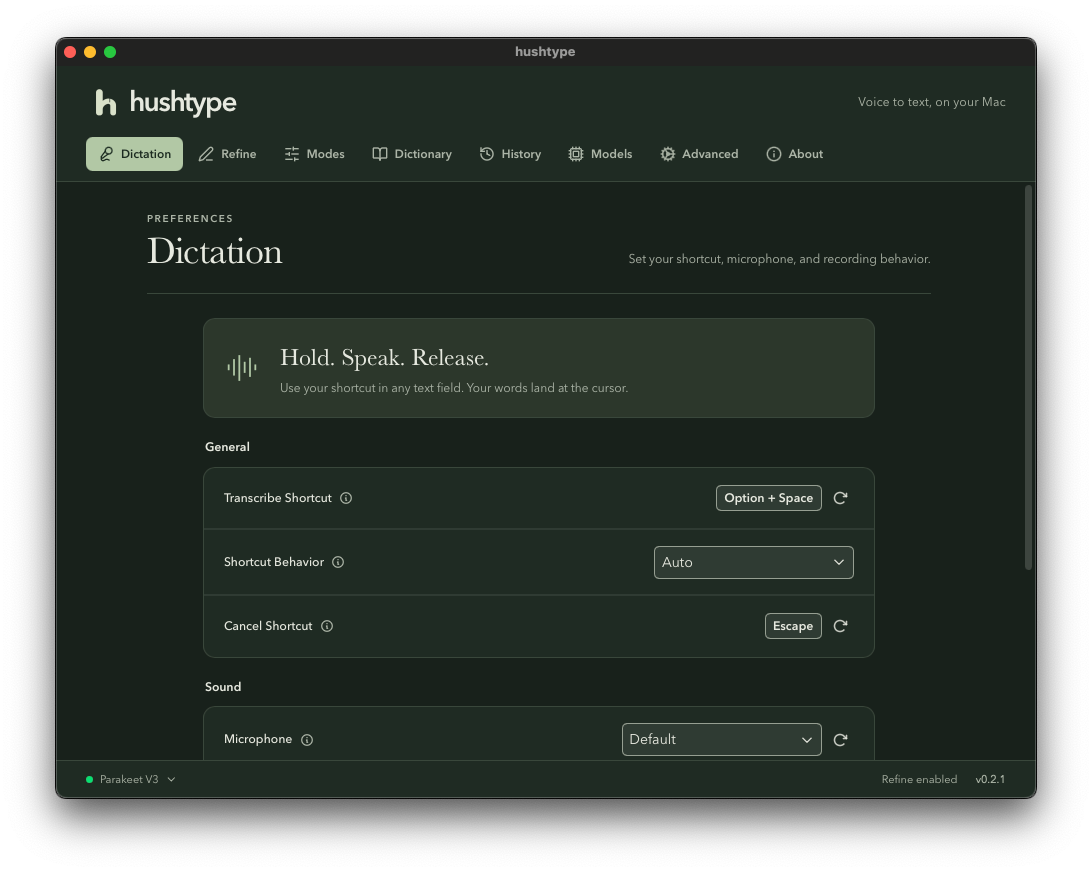The height and width of the screenshot is (872, 1092).
Task: Change the Escape cancel shortcut
Action: (x=793, y=626)
